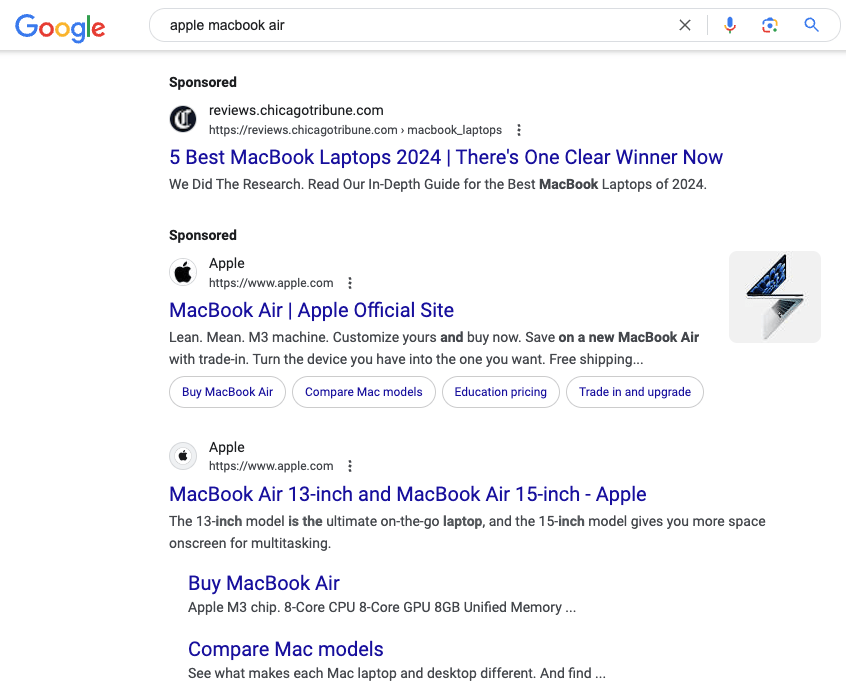
Task: Open MacBook Air | Apple Official Site link
Action: pos(311,310)
